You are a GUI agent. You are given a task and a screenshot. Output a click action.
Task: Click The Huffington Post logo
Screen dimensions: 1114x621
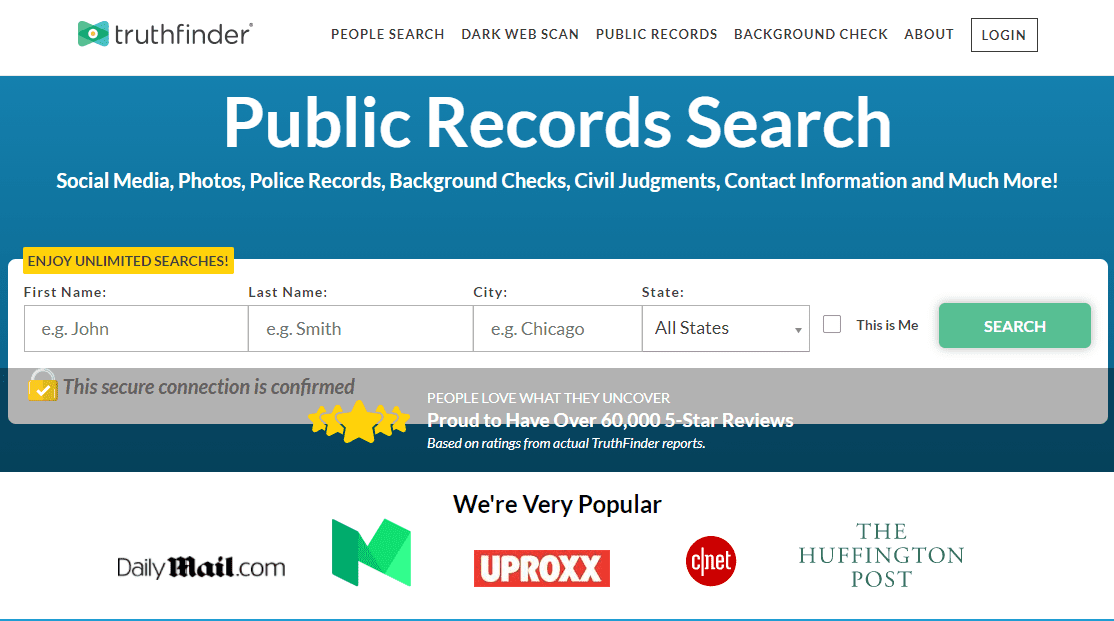(x=880, y=555)
